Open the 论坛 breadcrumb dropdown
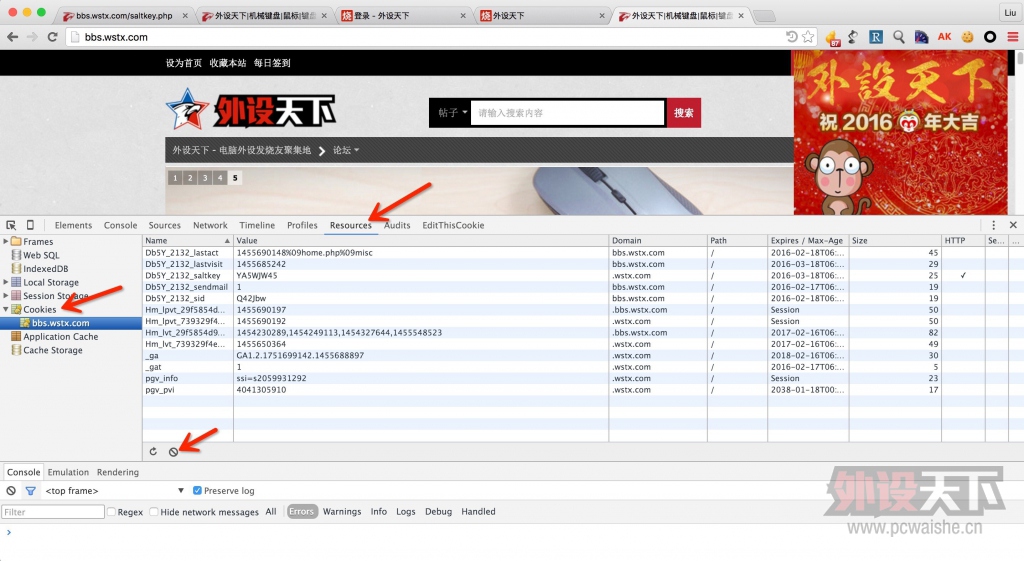Image resolution: width=1024 pixels, height=561 pixels. coord(346,150)
